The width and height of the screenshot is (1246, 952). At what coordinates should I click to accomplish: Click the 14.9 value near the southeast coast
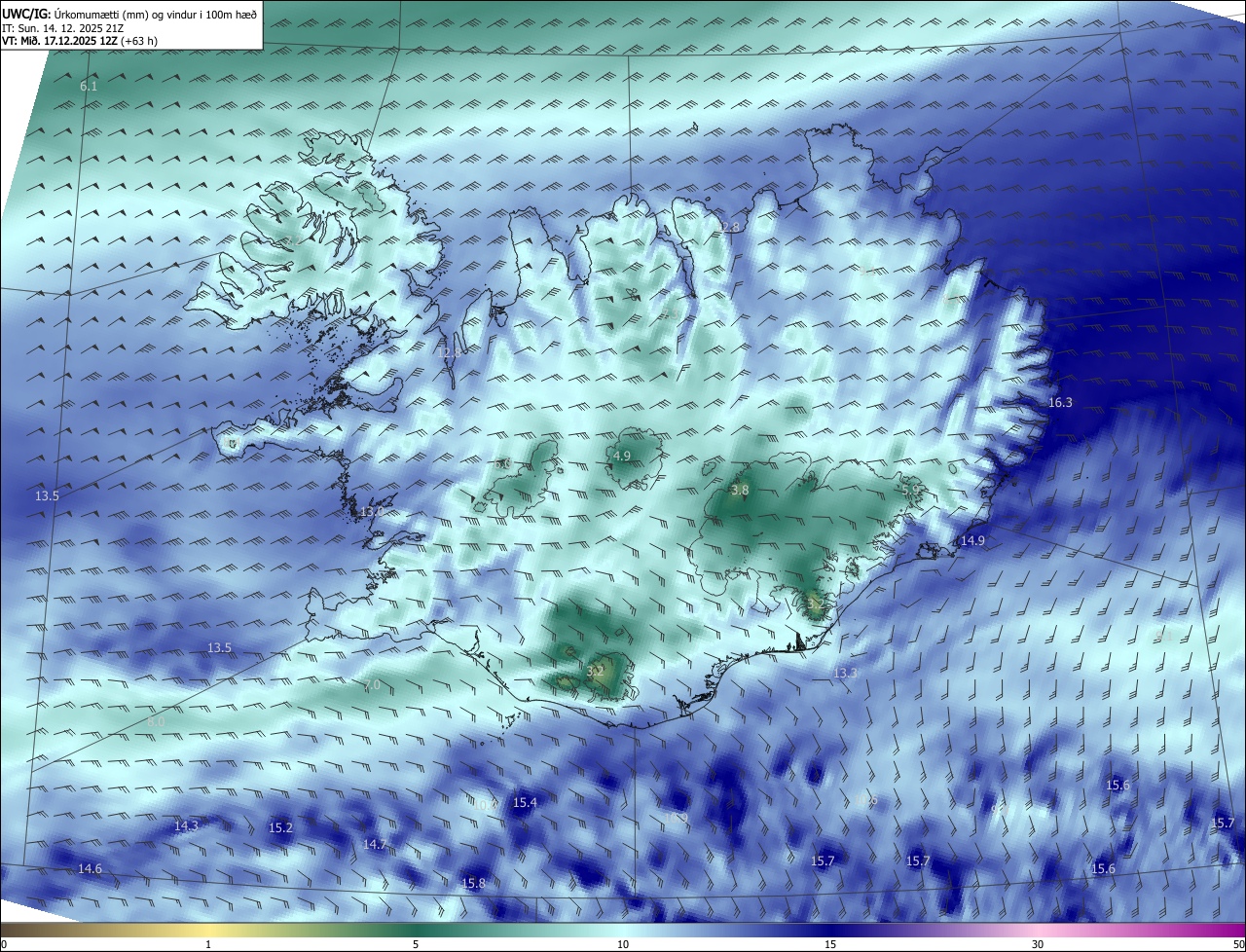(972, 541)
